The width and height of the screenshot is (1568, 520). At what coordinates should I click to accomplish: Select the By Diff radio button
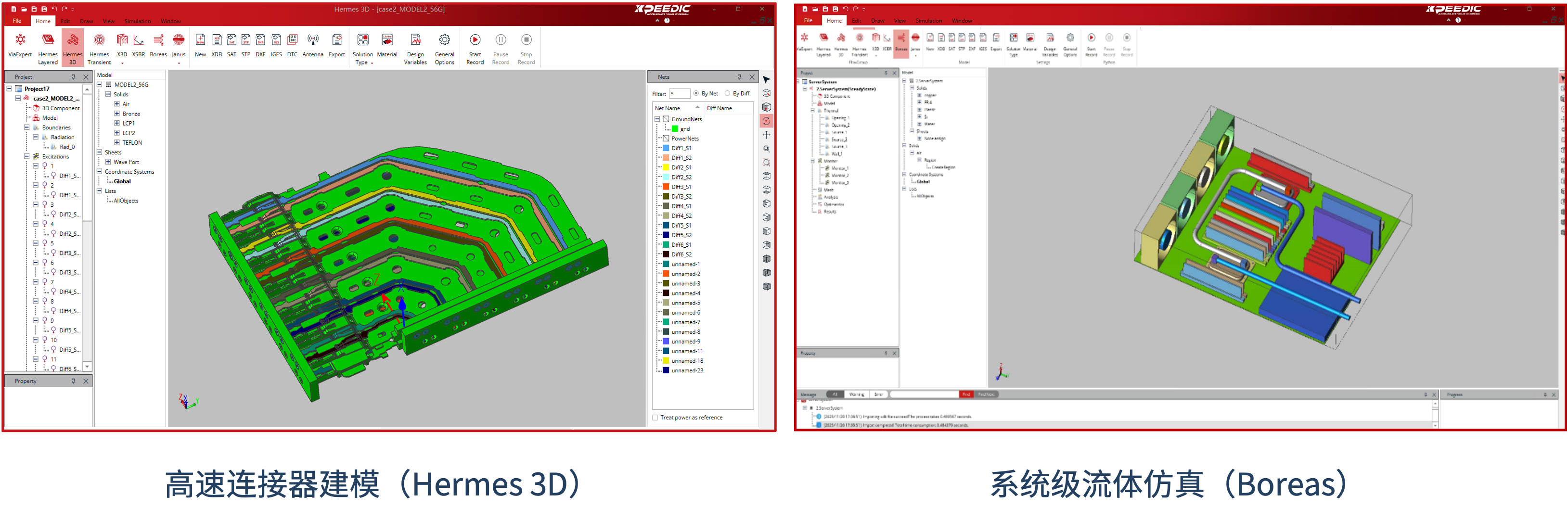click(x=727, y=94)
